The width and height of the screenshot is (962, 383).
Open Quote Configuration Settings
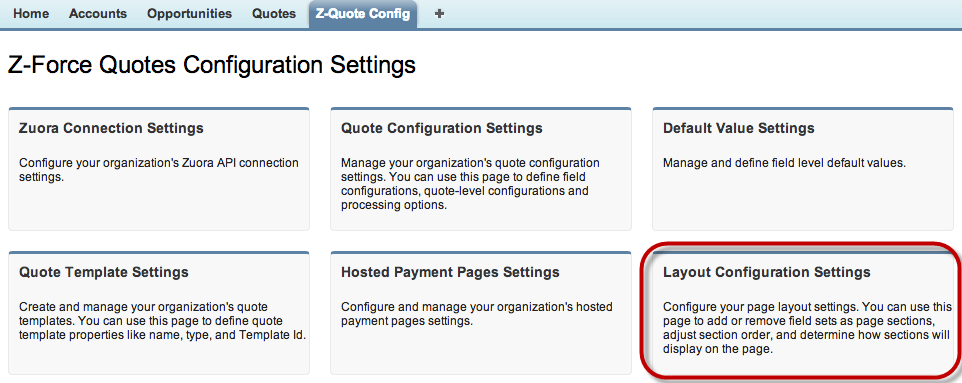[x=442, y=128]
